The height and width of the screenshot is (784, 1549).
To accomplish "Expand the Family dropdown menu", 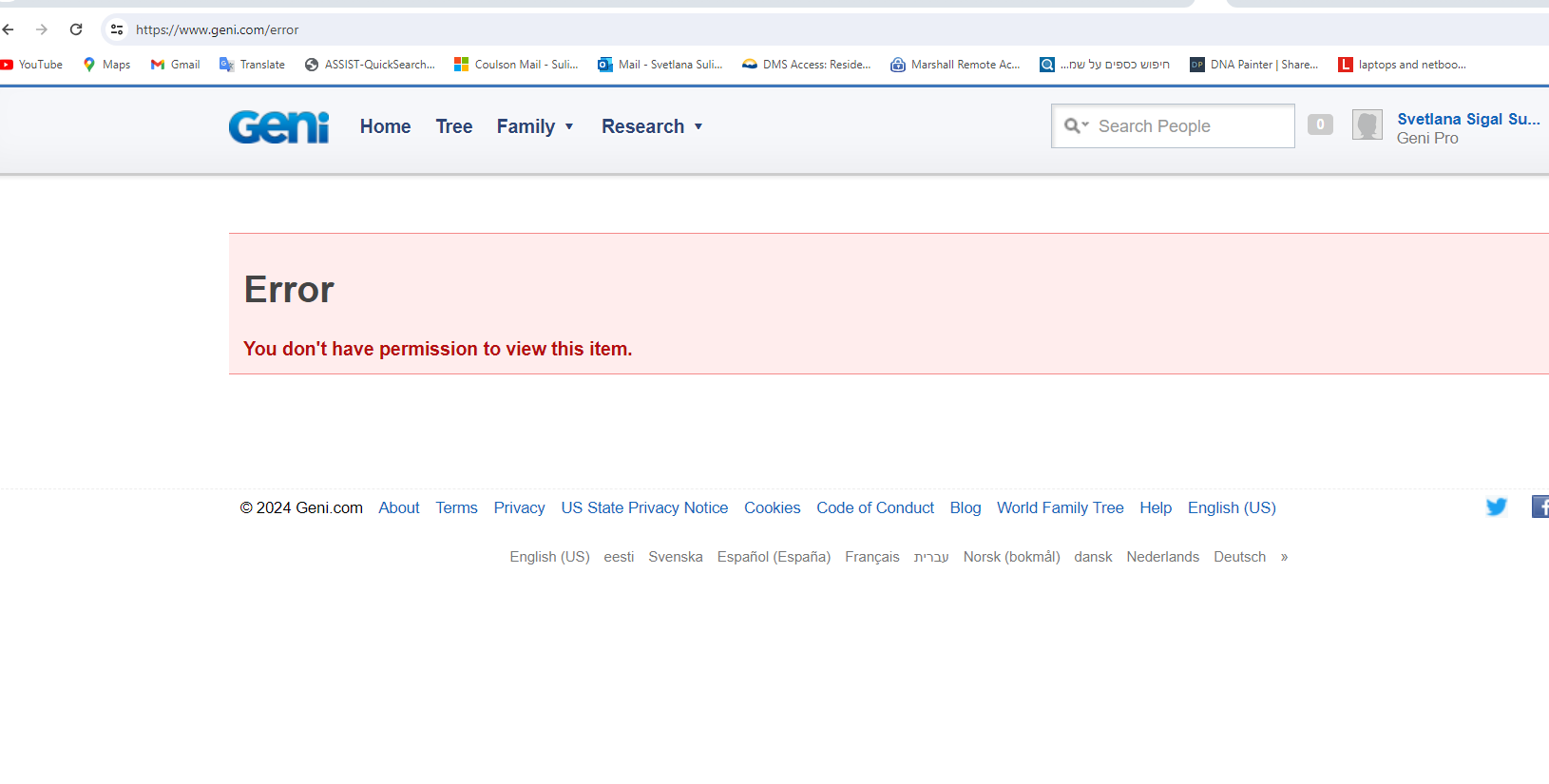I will pos(535,126).
